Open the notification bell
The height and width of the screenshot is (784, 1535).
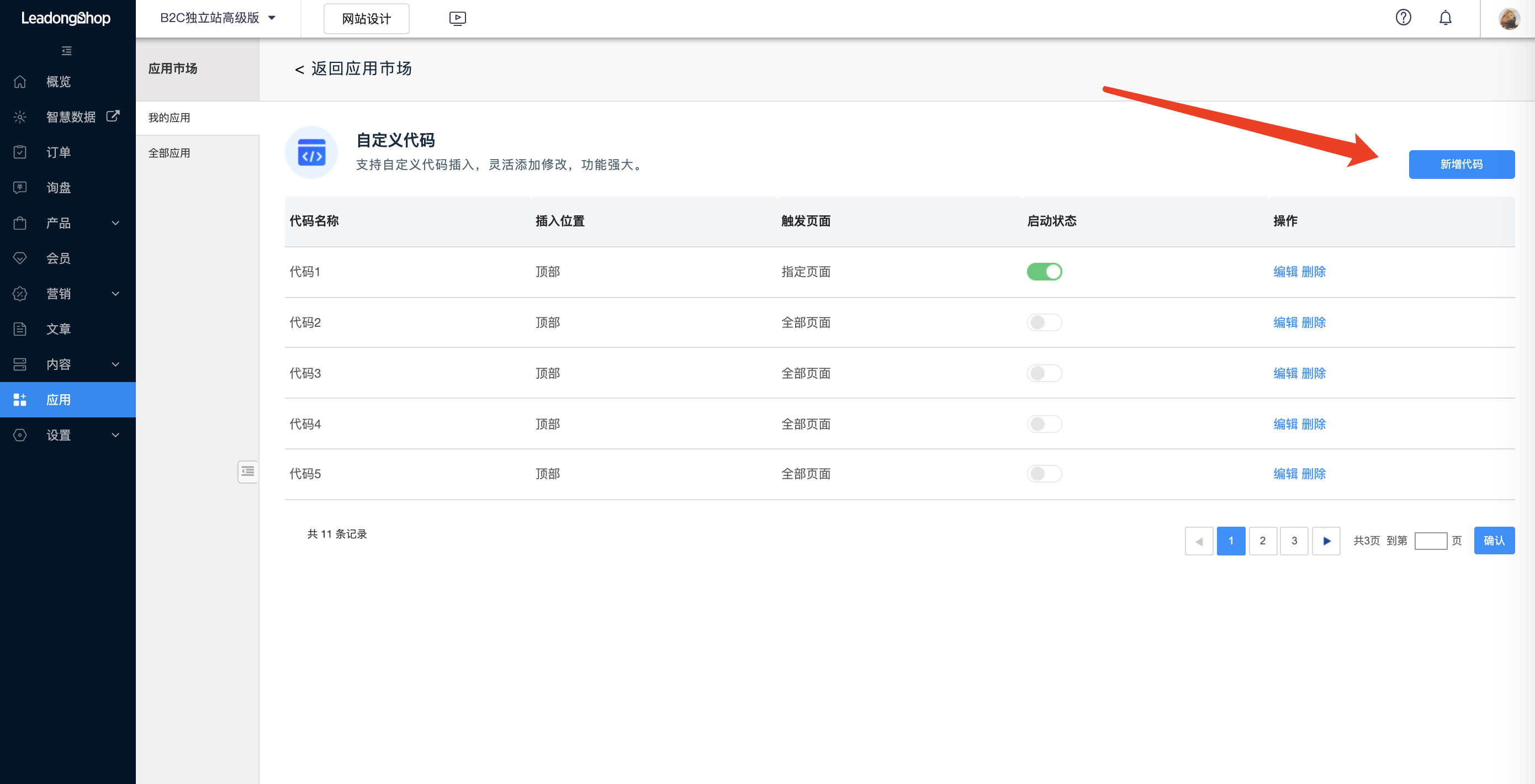coord(1445,18)
